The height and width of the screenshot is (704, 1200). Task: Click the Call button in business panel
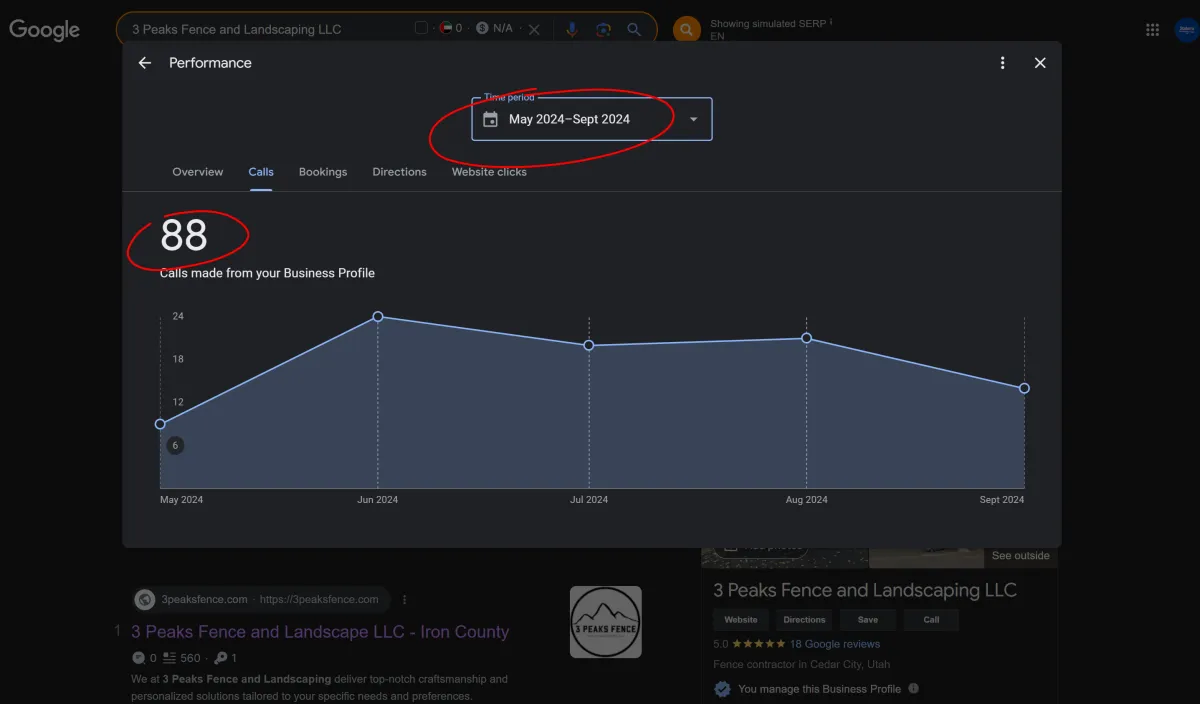coord(931,620)
